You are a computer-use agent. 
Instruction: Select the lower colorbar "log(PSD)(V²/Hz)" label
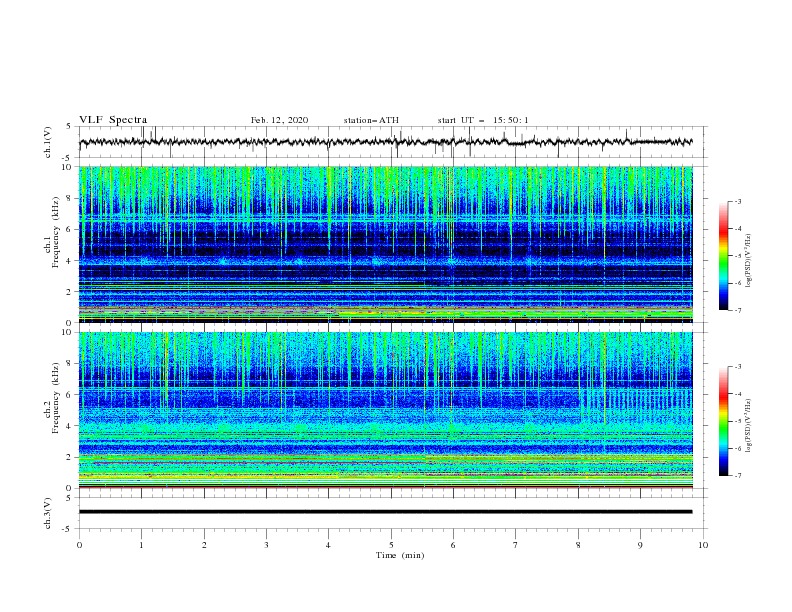(x=749, y=425)
